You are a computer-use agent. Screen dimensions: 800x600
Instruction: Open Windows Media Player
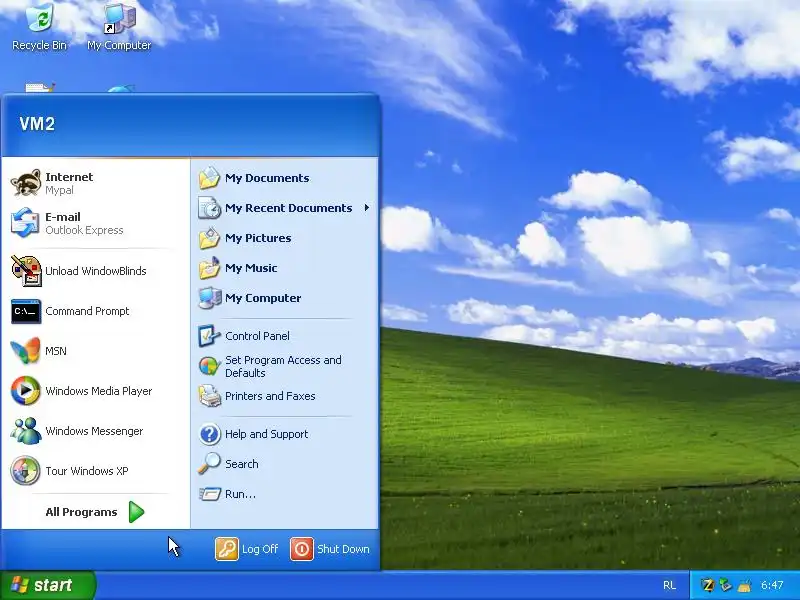95,391
